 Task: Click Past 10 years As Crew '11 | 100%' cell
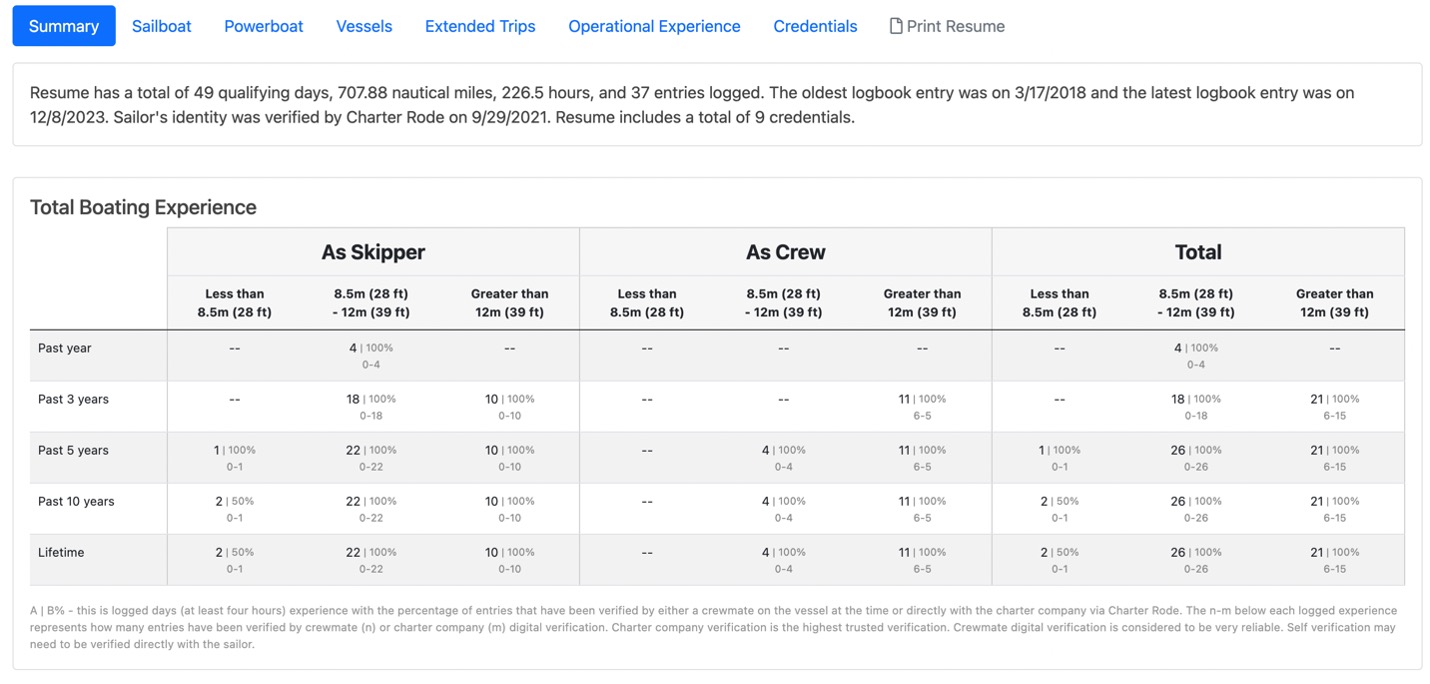pyautogui.click(x=922, y=508)
